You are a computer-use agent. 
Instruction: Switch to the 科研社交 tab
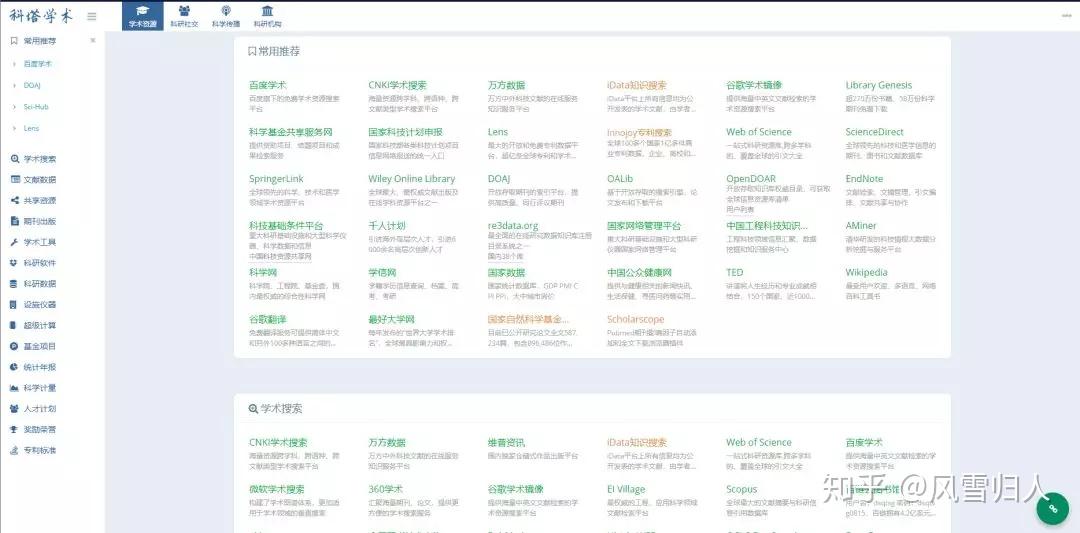(184, 16)
